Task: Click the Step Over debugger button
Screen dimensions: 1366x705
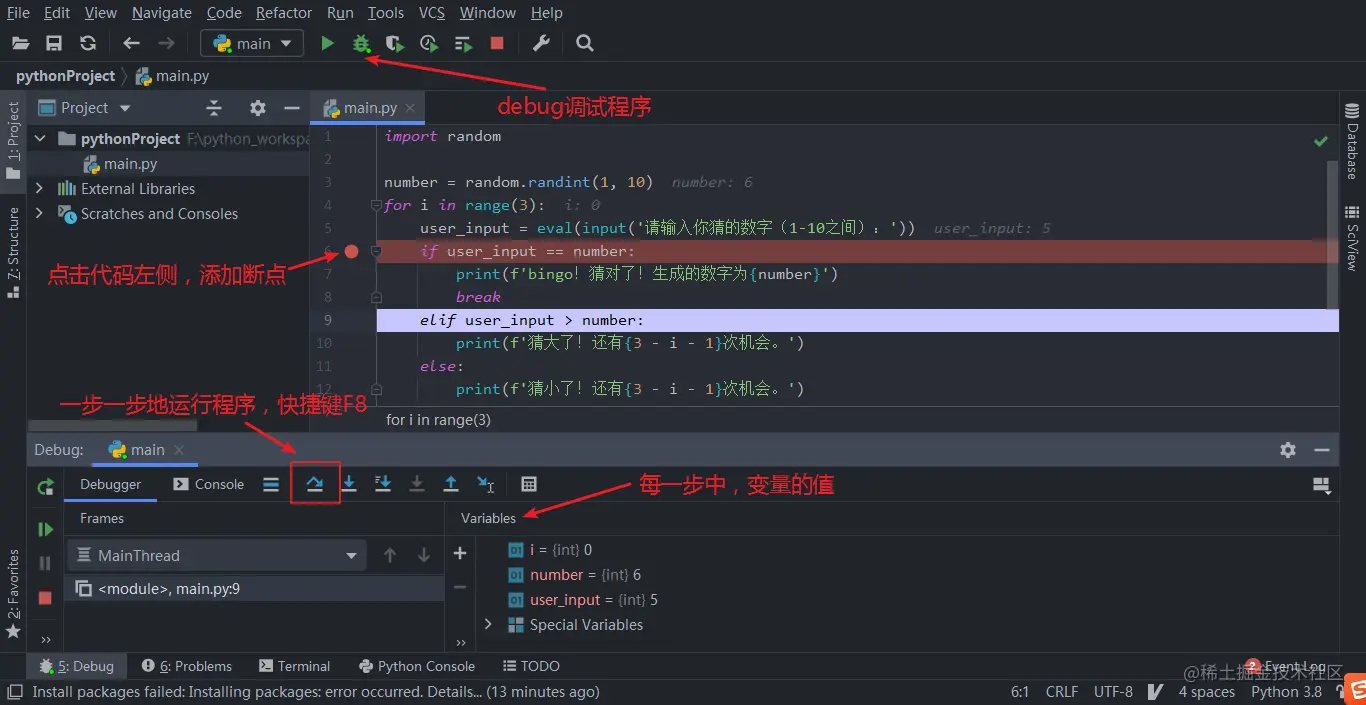Action: 315,484
